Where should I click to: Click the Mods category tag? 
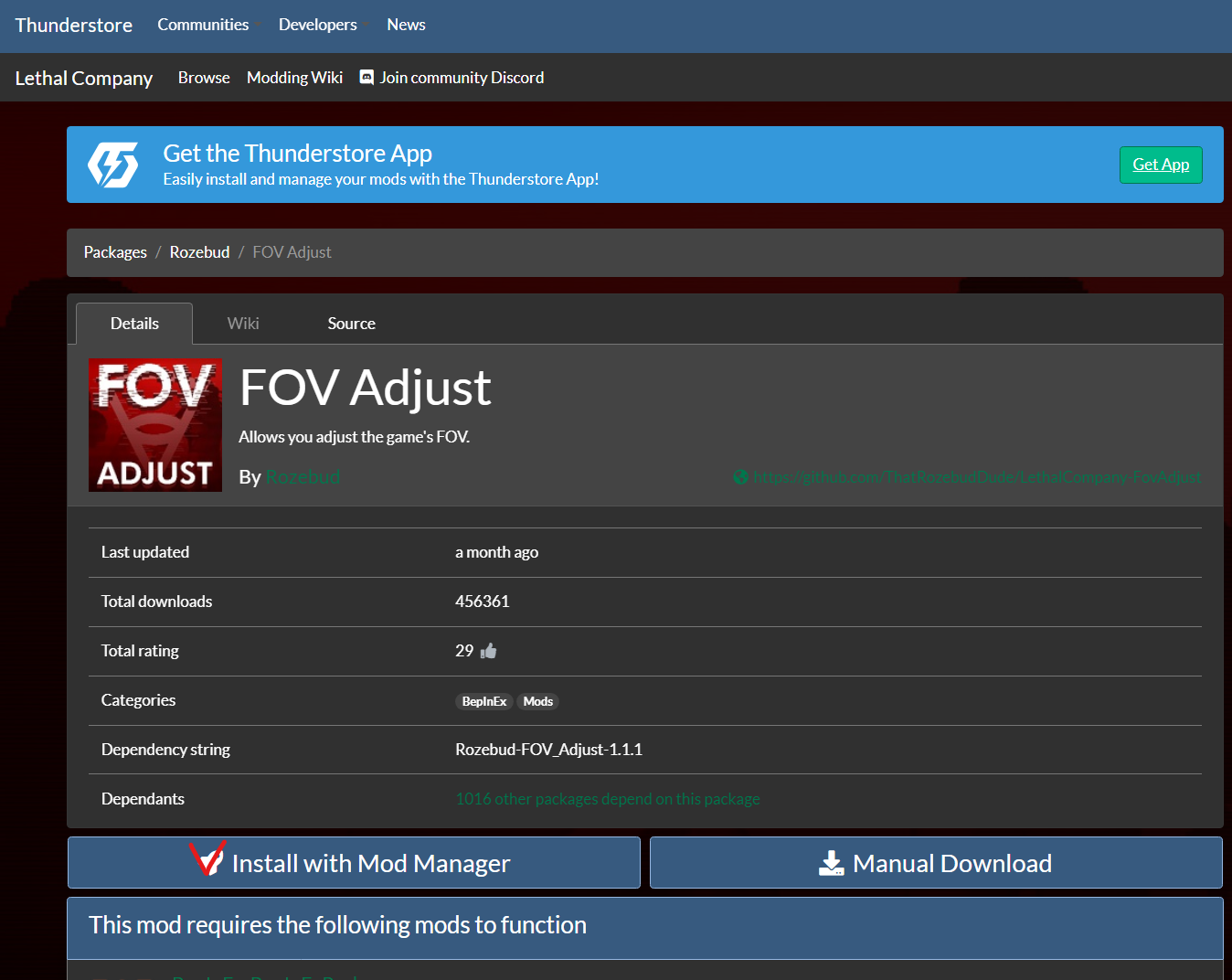[x=537, y=701]
